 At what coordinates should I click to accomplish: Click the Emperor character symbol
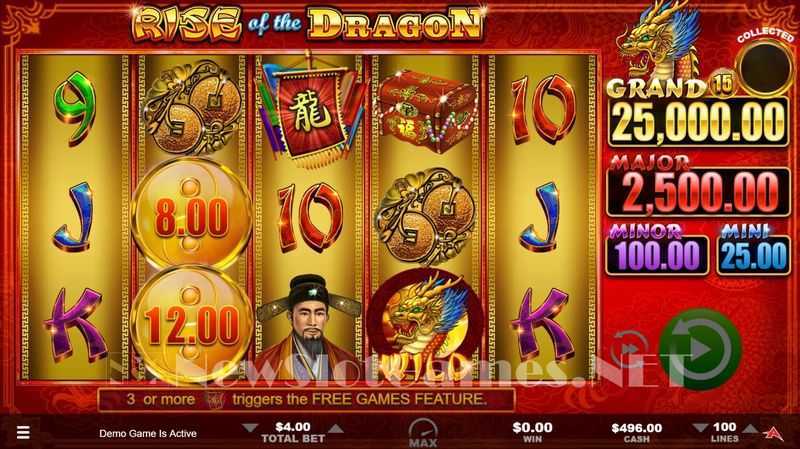[x=308, y=327]
